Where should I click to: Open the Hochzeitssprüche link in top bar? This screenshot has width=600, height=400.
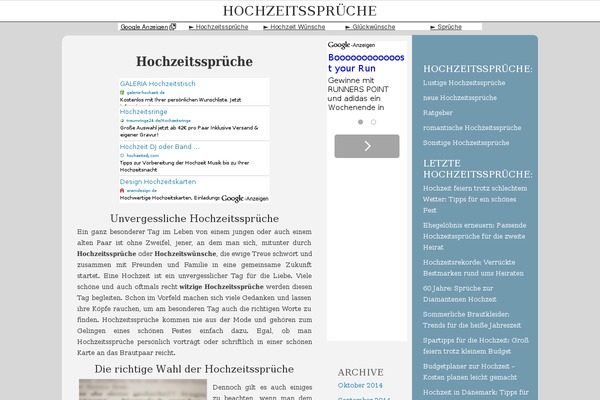(x=222, y=27)
